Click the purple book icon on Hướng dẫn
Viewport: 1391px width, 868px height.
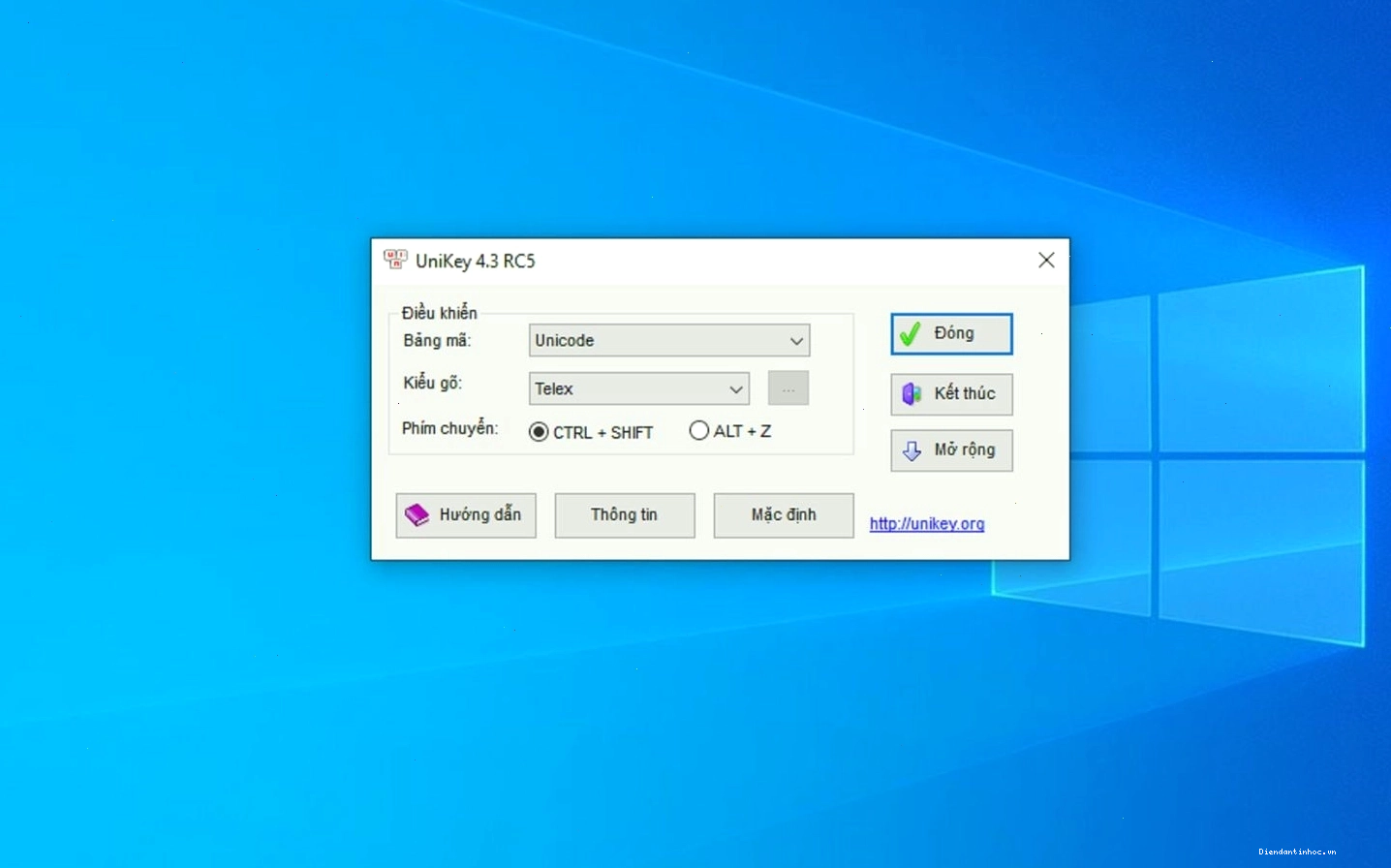click(x=417, y=514)
